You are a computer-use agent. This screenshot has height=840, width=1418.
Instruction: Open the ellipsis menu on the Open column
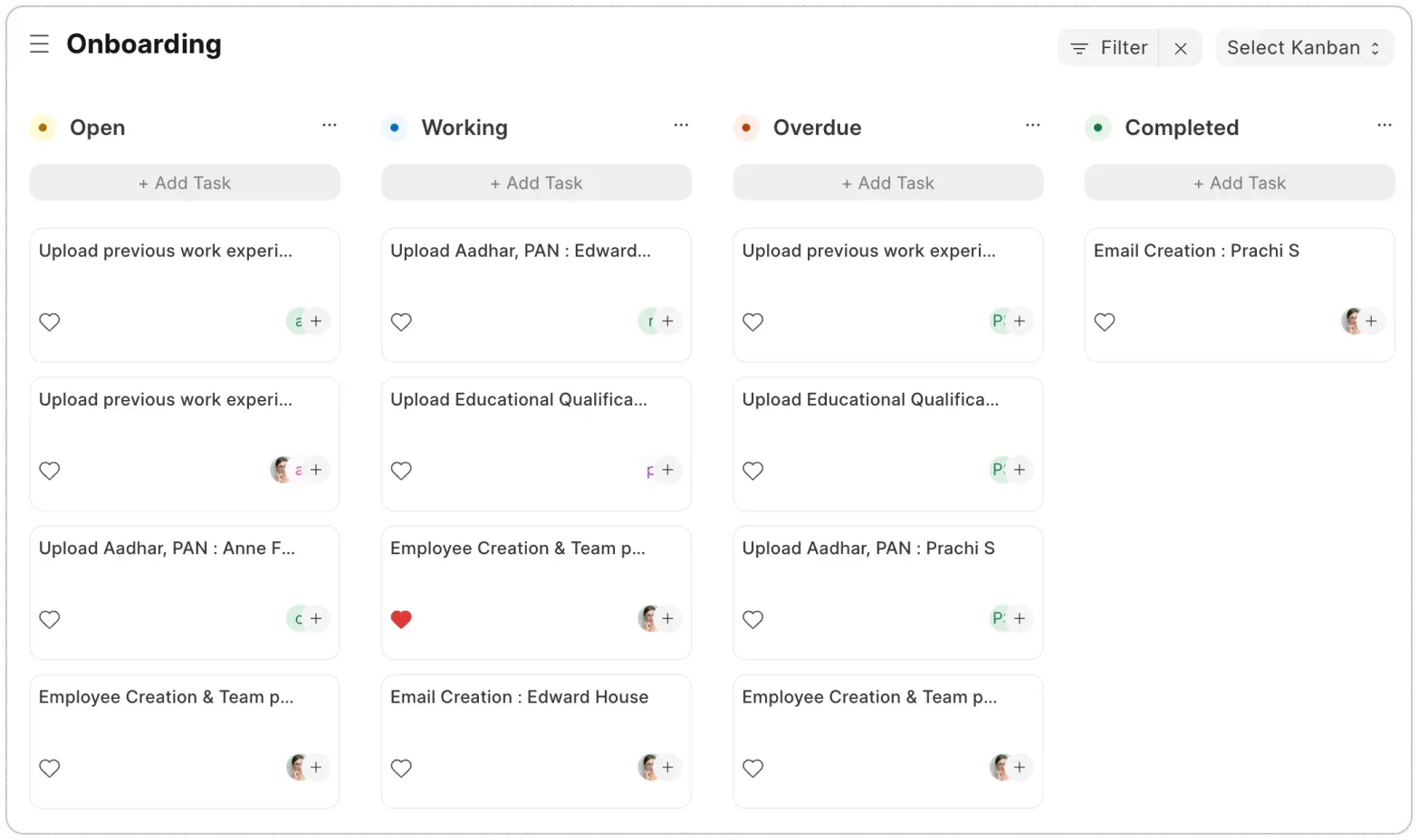click(x=329, y=125)
